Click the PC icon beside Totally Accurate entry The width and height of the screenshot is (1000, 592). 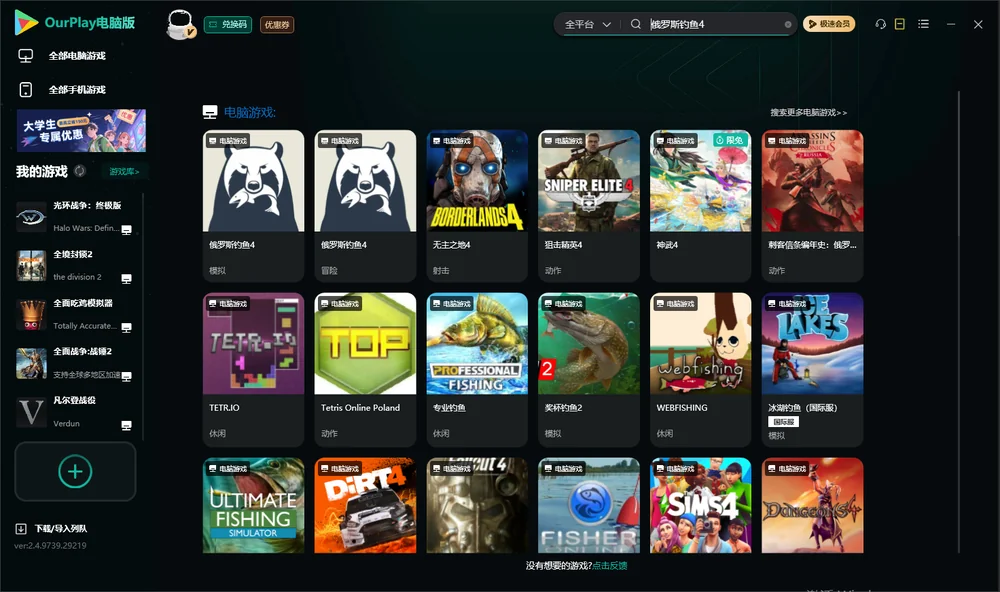pyautogui.click(x=126, y=328)
